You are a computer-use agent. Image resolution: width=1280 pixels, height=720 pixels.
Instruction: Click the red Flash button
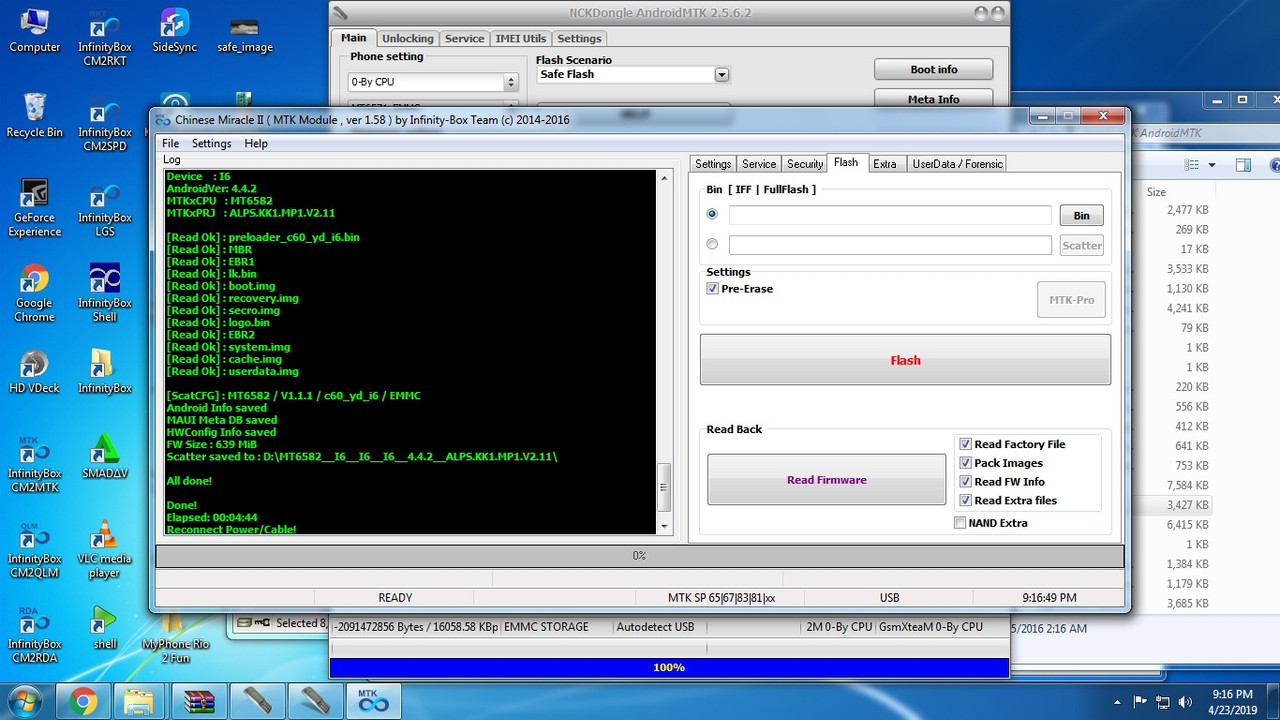[905, 360]
